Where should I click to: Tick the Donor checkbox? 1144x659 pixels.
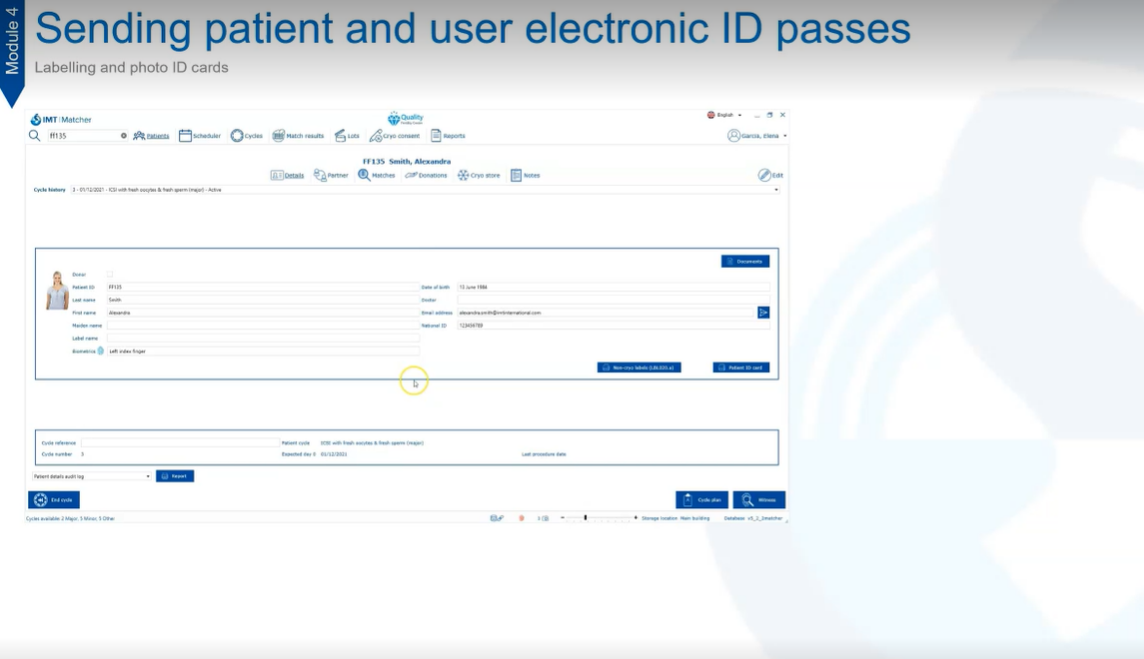click(110, 274)
